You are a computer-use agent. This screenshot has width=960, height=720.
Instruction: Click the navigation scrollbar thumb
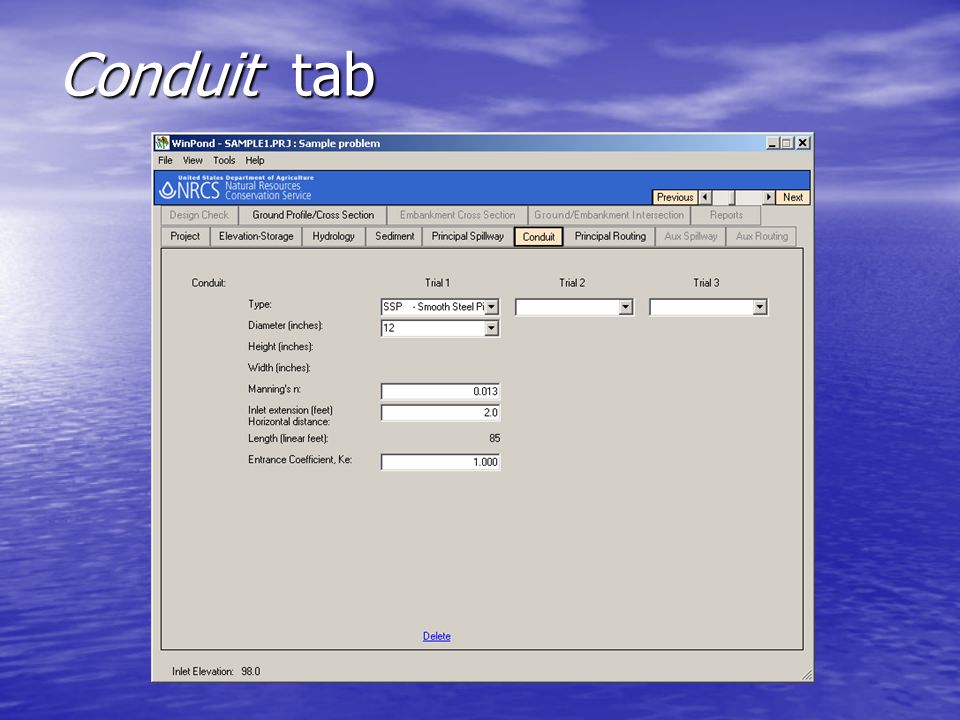(724, 197)
